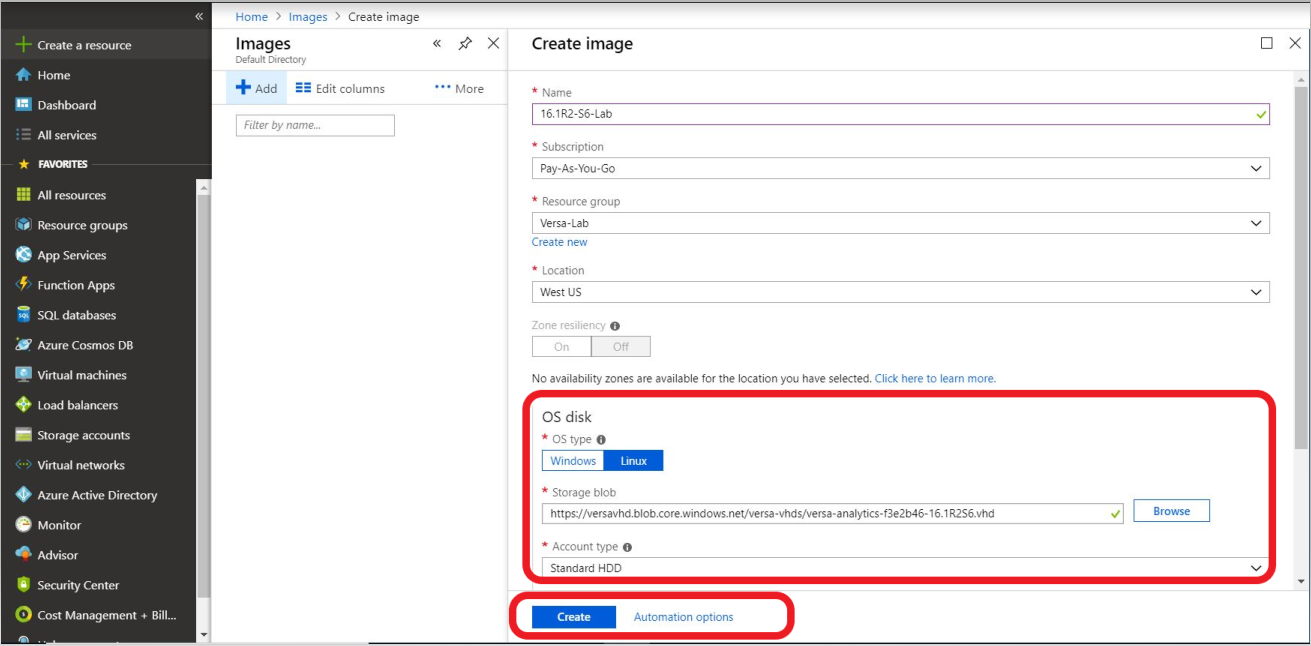Screen dimensions: 1311x646
Task: Open Virtual networks icon
Action: pos(23,465)
